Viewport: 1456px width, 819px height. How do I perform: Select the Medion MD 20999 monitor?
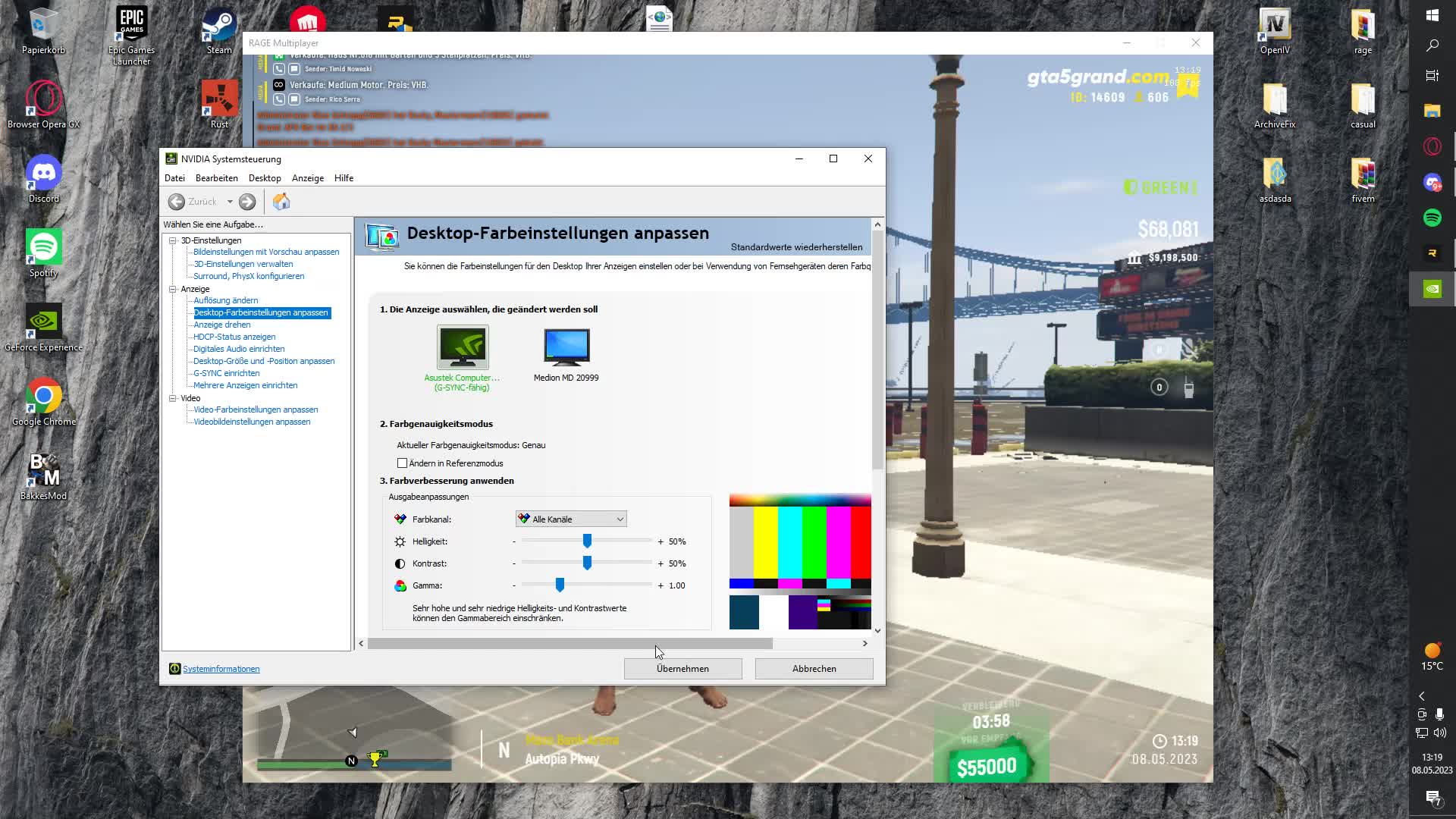point(566,347)
